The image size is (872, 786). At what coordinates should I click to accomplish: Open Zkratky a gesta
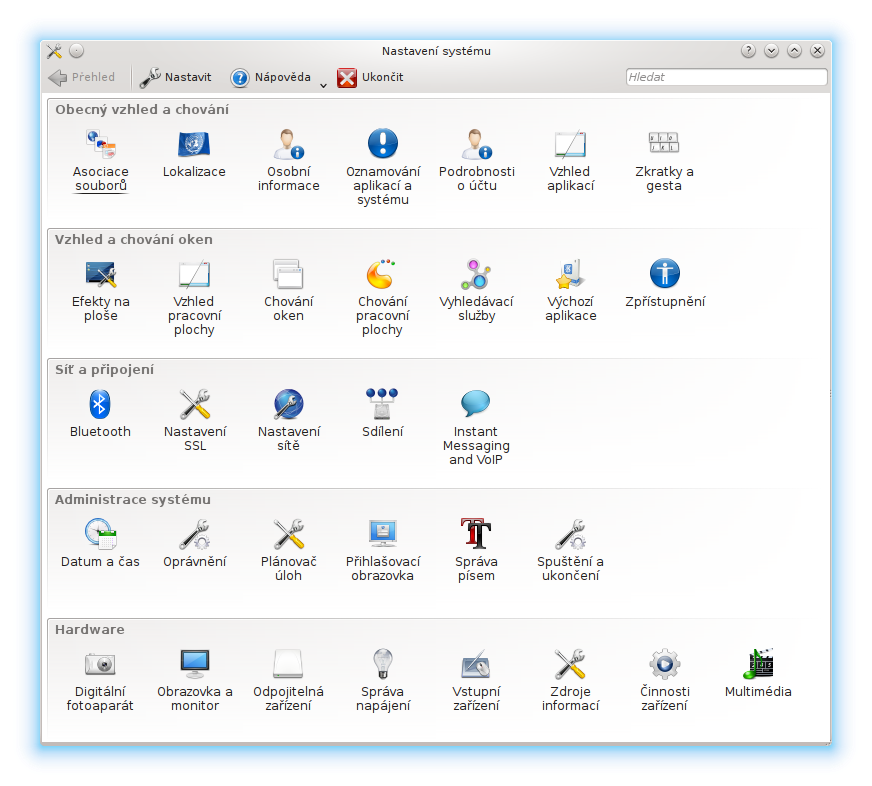[x=664, y=160]
